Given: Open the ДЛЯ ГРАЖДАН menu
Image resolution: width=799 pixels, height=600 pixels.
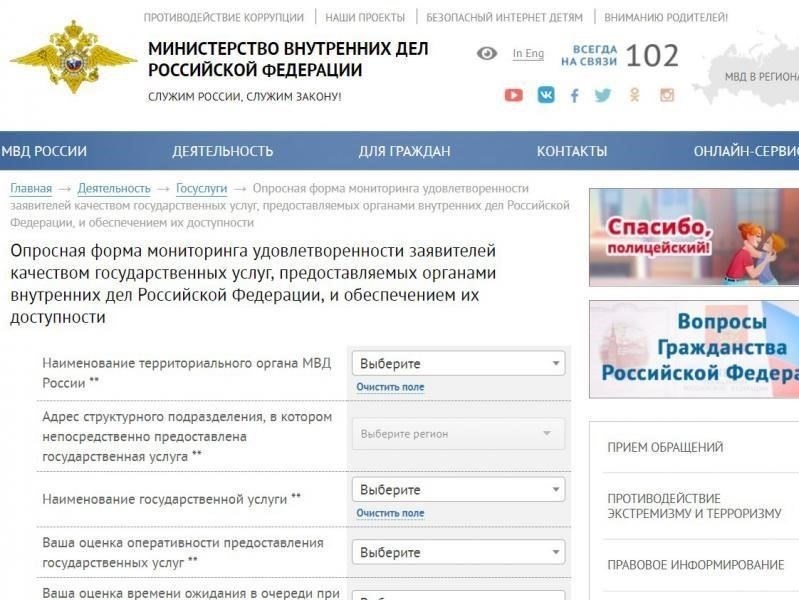Looking at the screenshot, I should 405,151.
